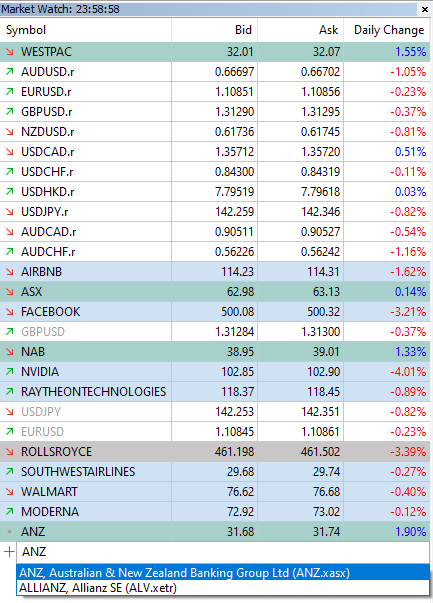This screenshot has width=433, height=603.
Task: Choose ALLIANZ Allianz SE suggestion
Action: (223, 588)
